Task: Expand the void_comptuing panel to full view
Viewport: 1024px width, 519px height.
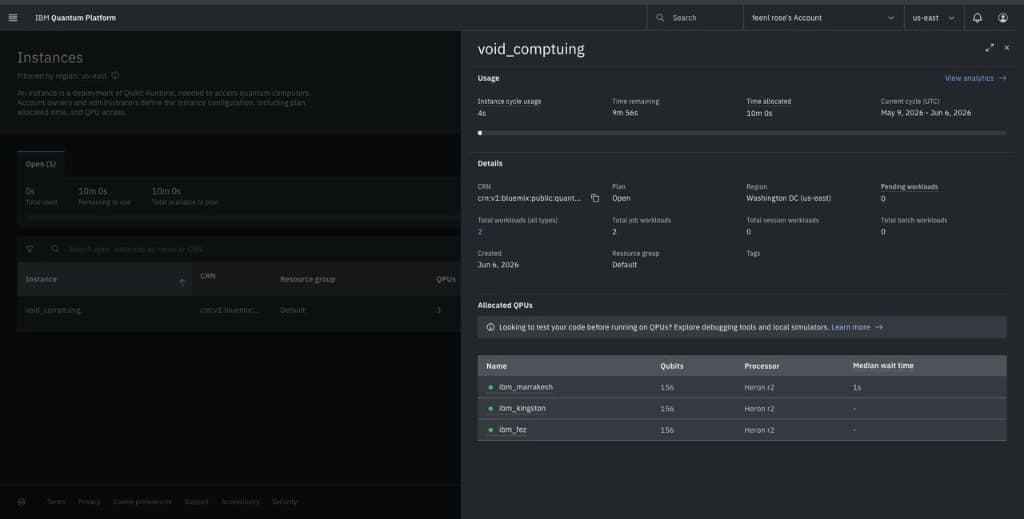Action: 989,48
